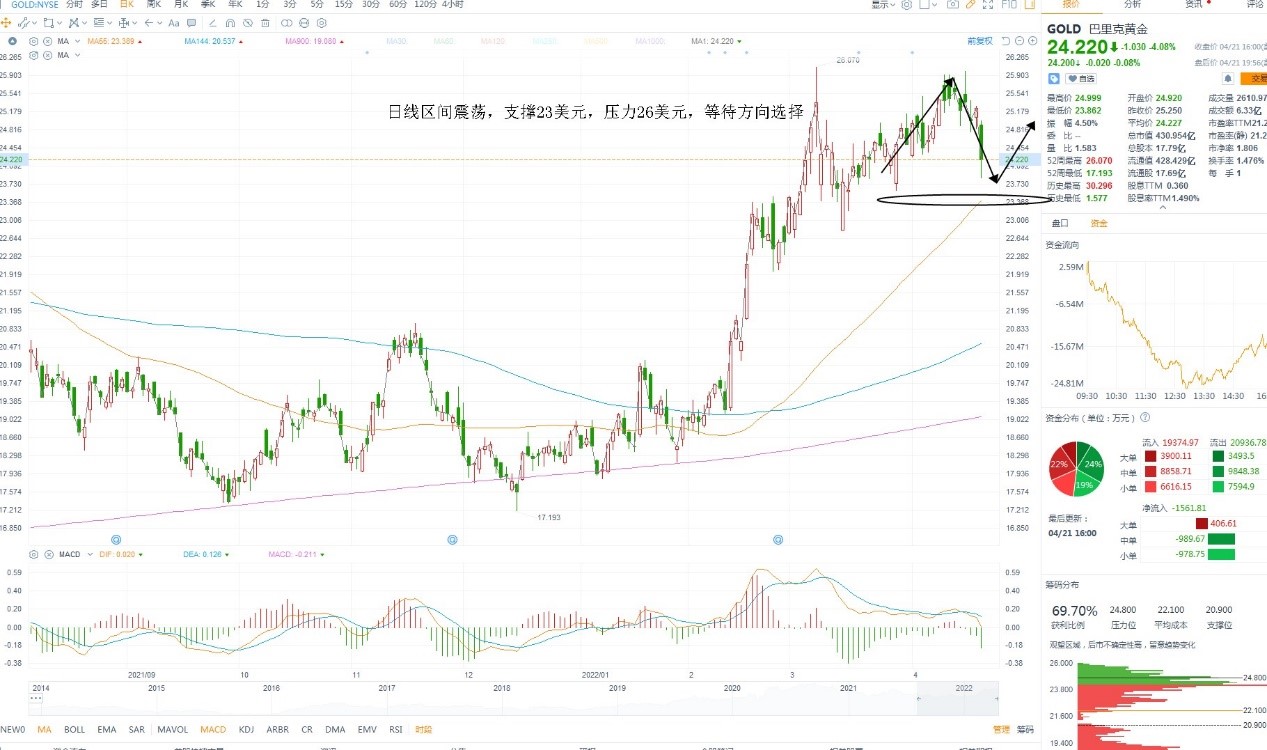Open the 显示 display dropdown
The height and width of the screenshot is (750, 1267).
[x=883, y=5]
